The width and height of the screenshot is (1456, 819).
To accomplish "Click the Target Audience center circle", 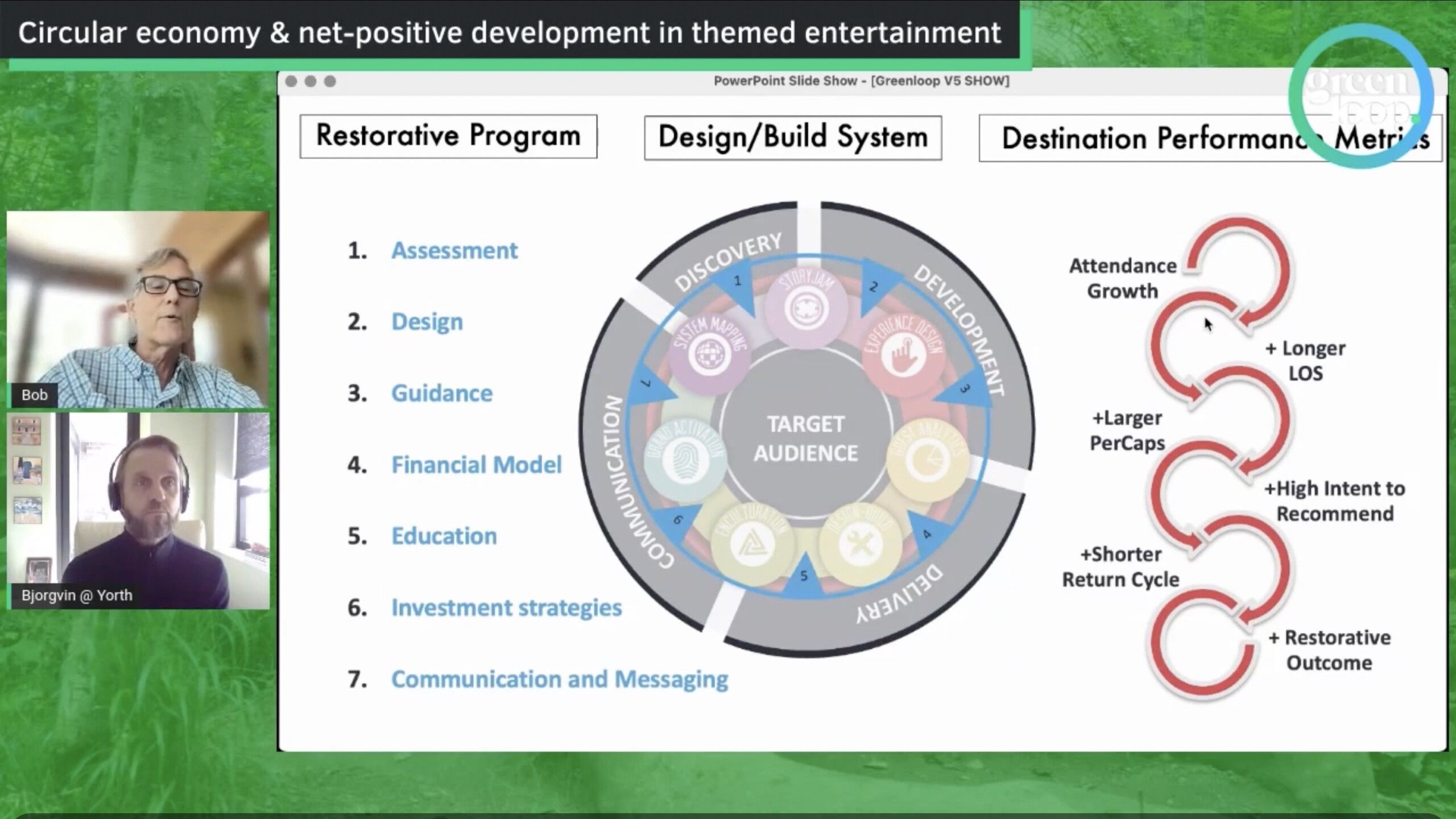I will click(806, 438).
